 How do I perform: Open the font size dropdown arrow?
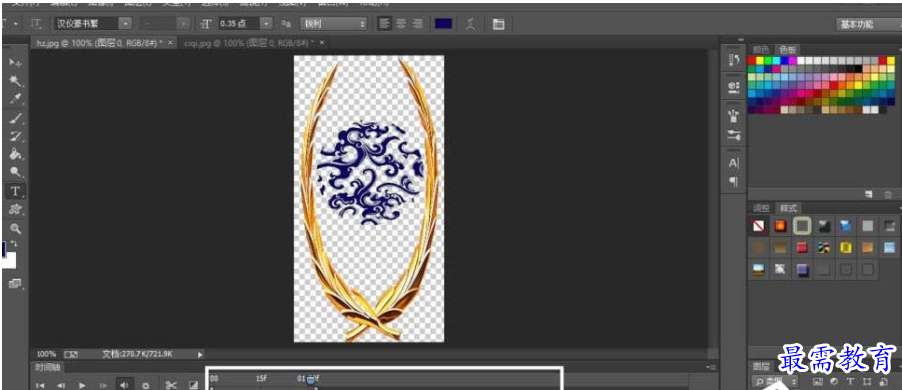point(266,24)
